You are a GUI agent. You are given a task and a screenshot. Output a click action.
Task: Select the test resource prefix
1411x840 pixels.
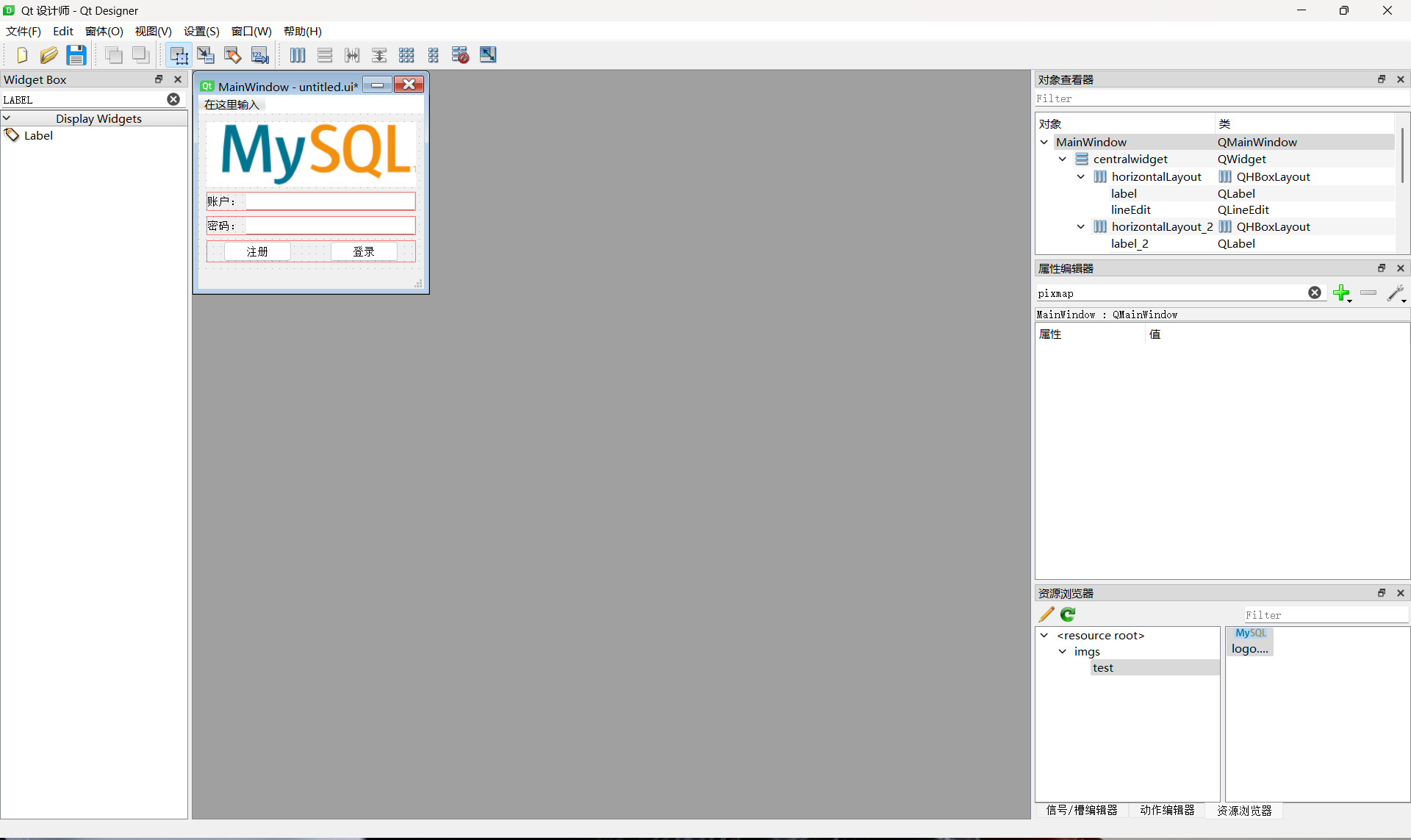tap(1103, 667)
